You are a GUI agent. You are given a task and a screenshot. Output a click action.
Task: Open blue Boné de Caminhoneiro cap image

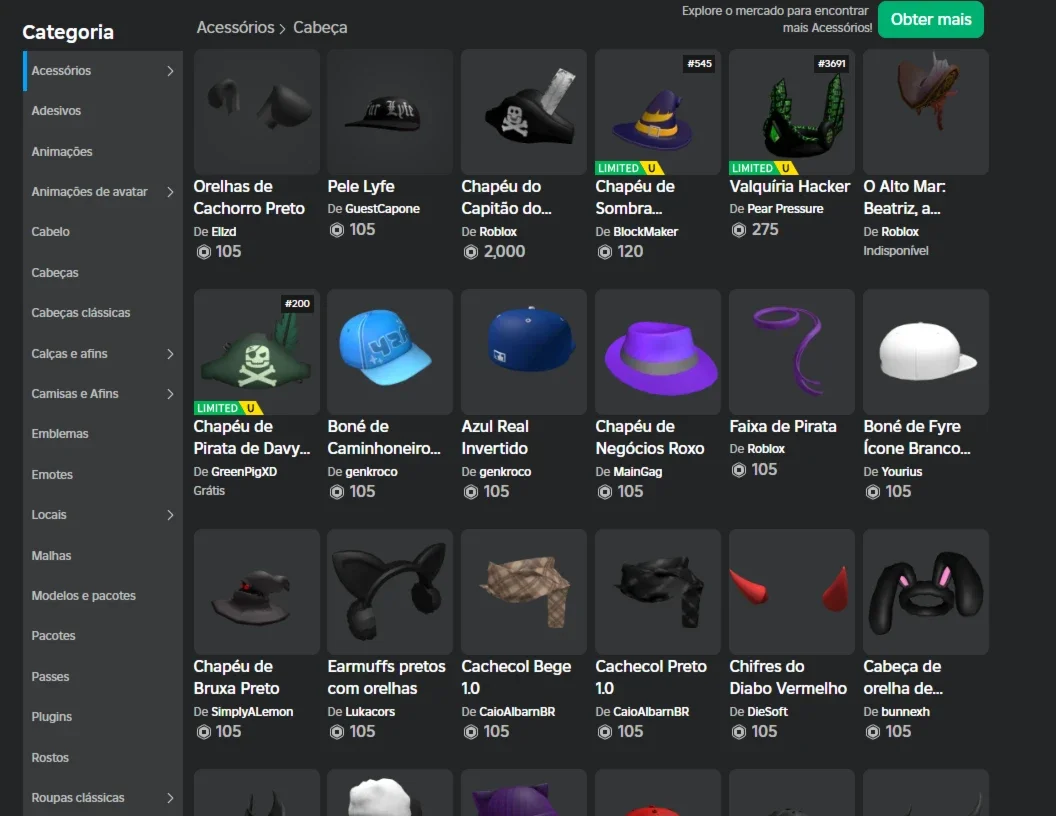point(390,352)
